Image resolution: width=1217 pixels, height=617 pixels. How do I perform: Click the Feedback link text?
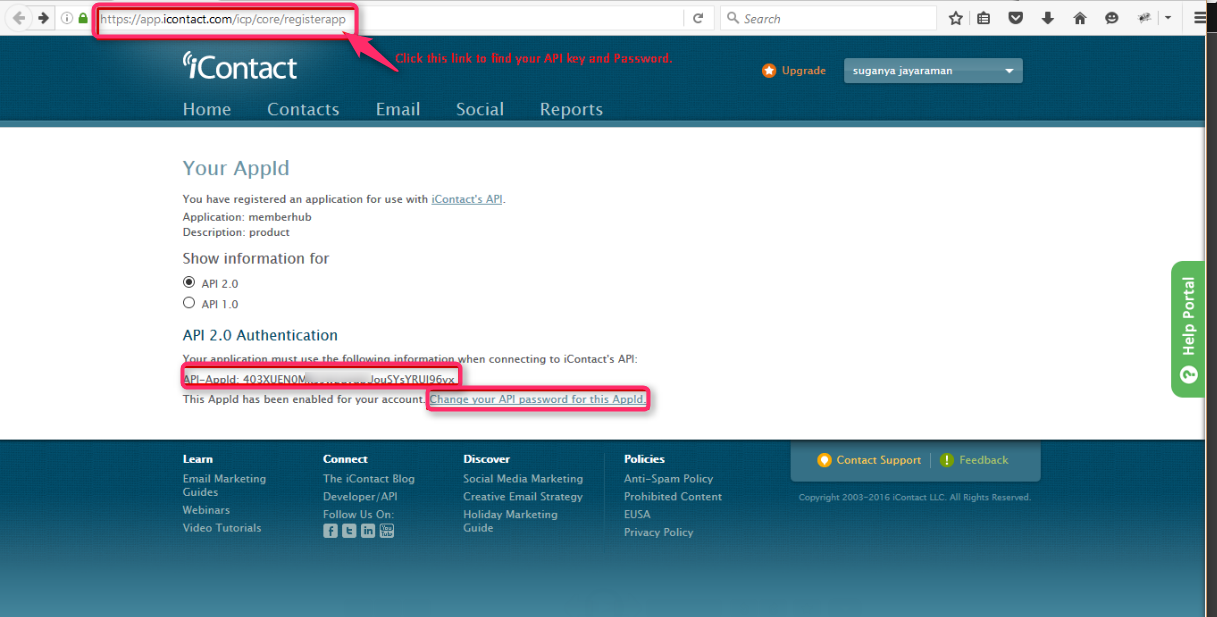point(984,460)
